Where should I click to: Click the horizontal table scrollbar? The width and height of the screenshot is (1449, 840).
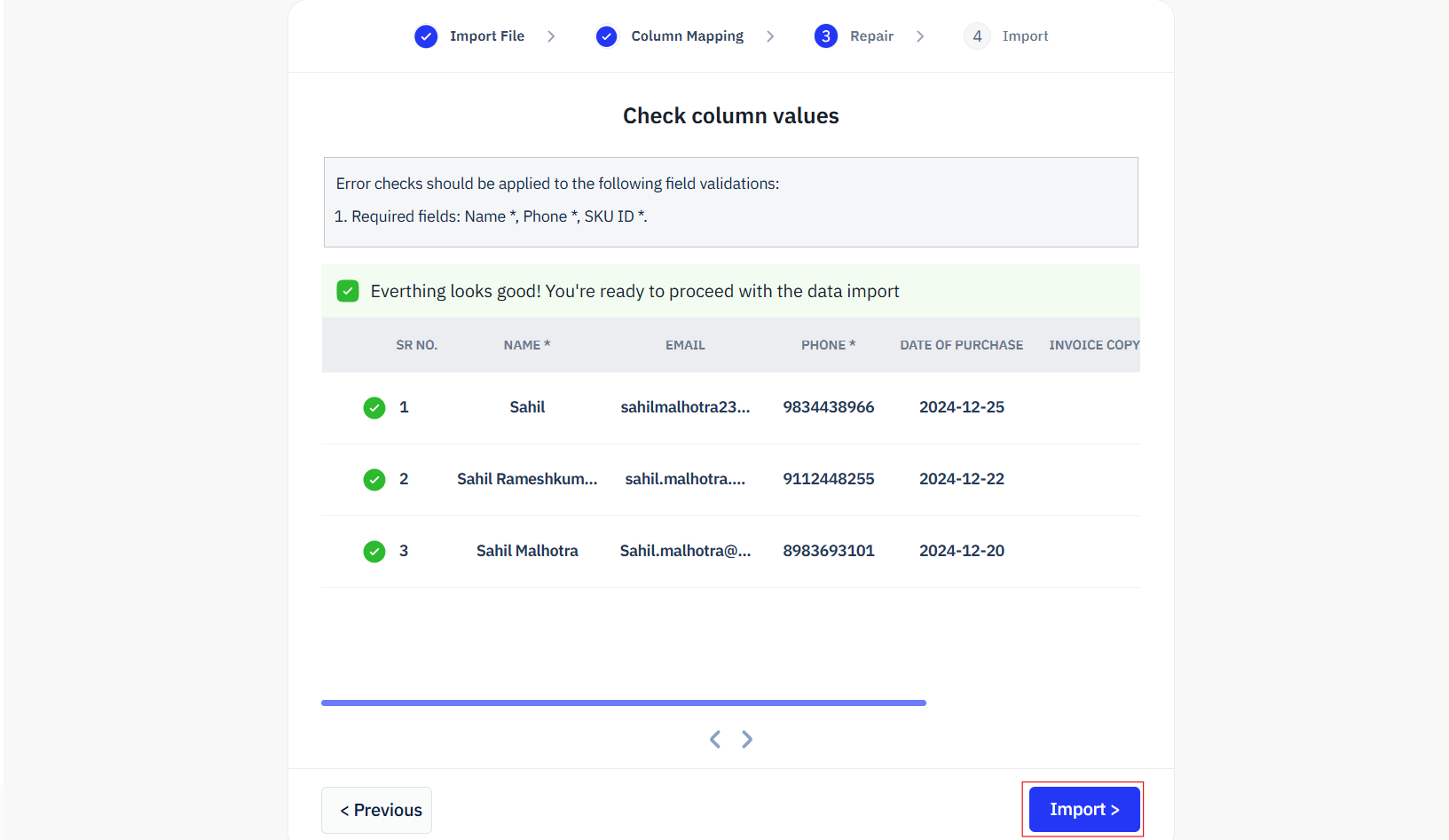click(x=624, y=703)
